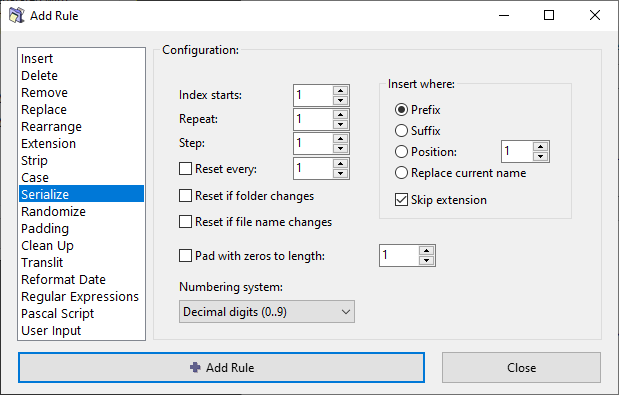Viewport: 619px width, 395px height.
Task: Tick Reset if folder changes
Action: (x=186, y=196)
